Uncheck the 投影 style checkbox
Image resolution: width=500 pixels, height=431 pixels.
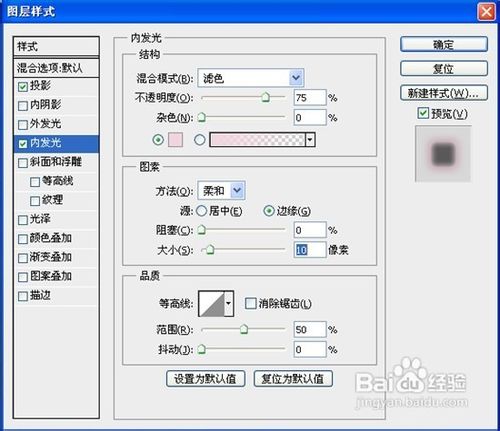(23, 87)
